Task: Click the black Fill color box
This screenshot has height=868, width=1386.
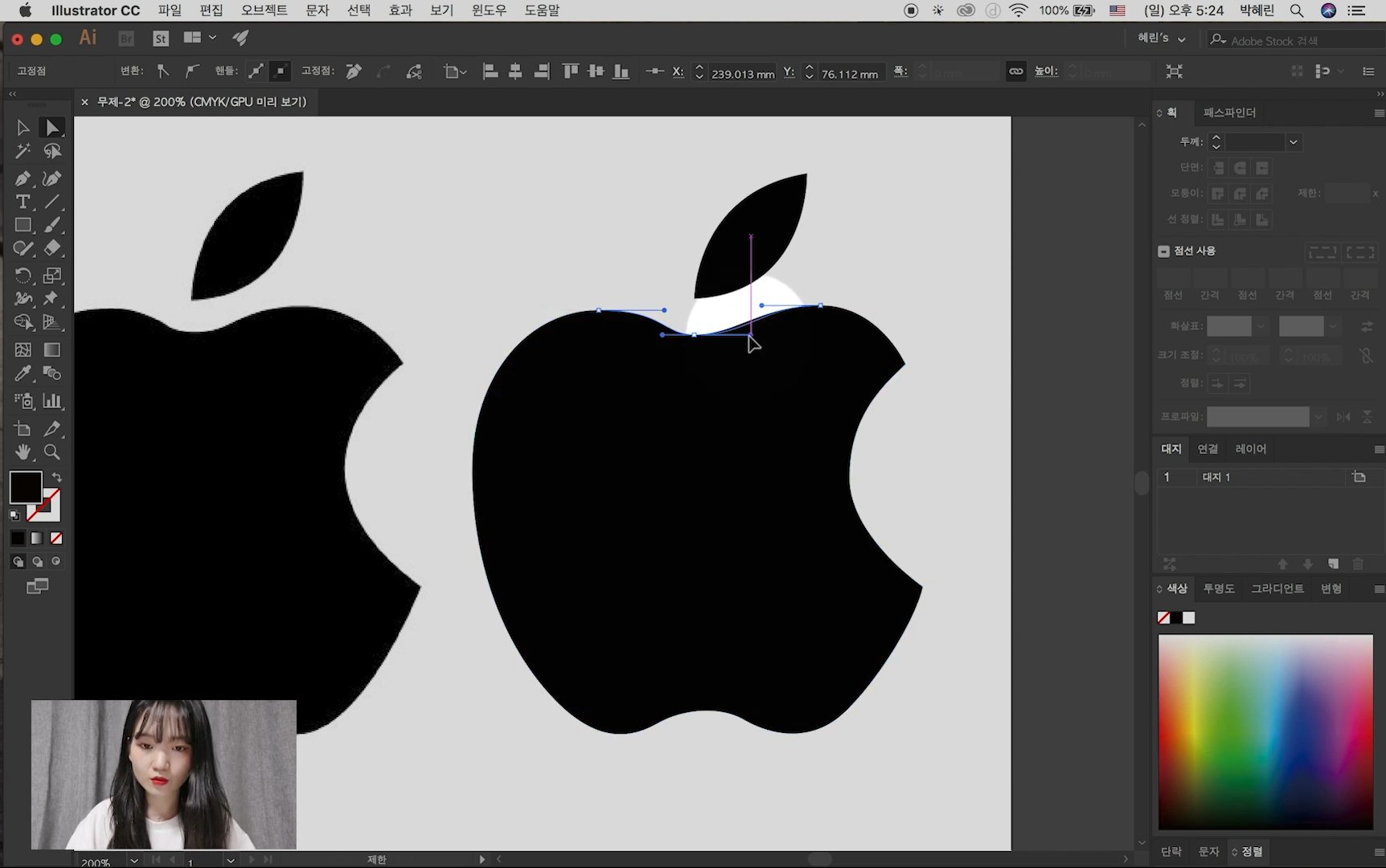Action: tap(25, 487)
